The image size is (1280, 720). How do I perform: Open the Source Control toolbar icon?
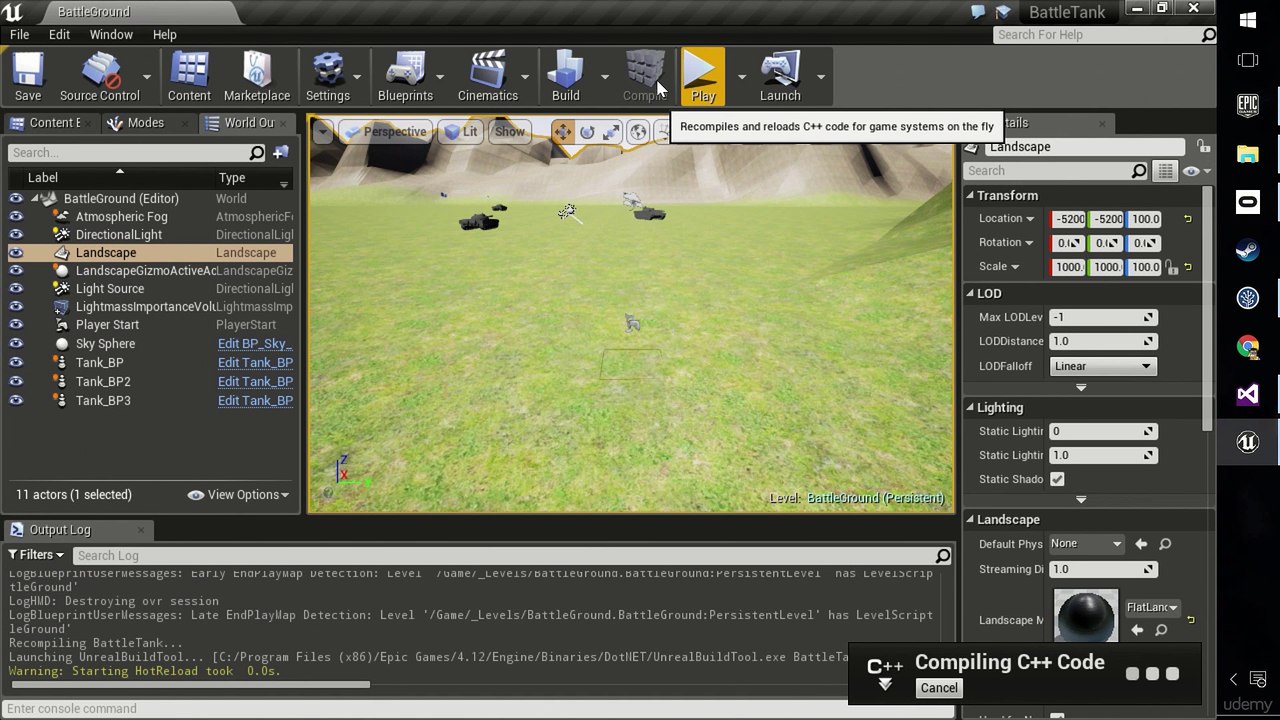coord(99,77)
